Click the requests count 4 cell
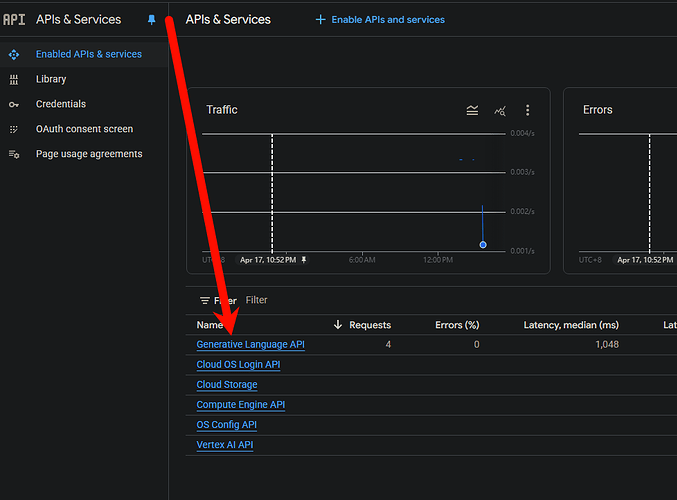The height and width of the screenshot is (500, 677). 388,345
